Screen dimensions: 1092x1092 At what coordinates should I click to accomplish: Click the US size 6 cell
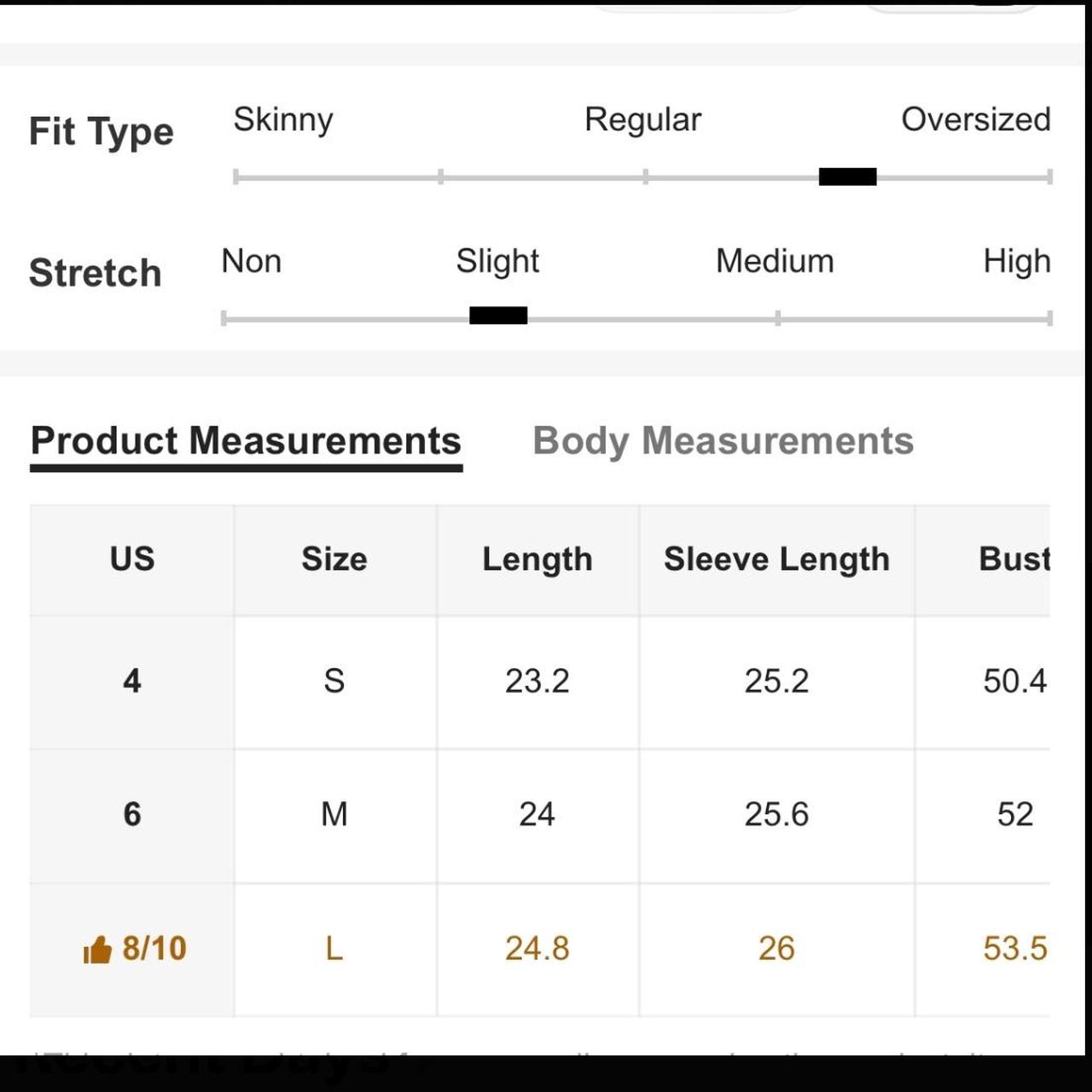[x=132, y=815]
